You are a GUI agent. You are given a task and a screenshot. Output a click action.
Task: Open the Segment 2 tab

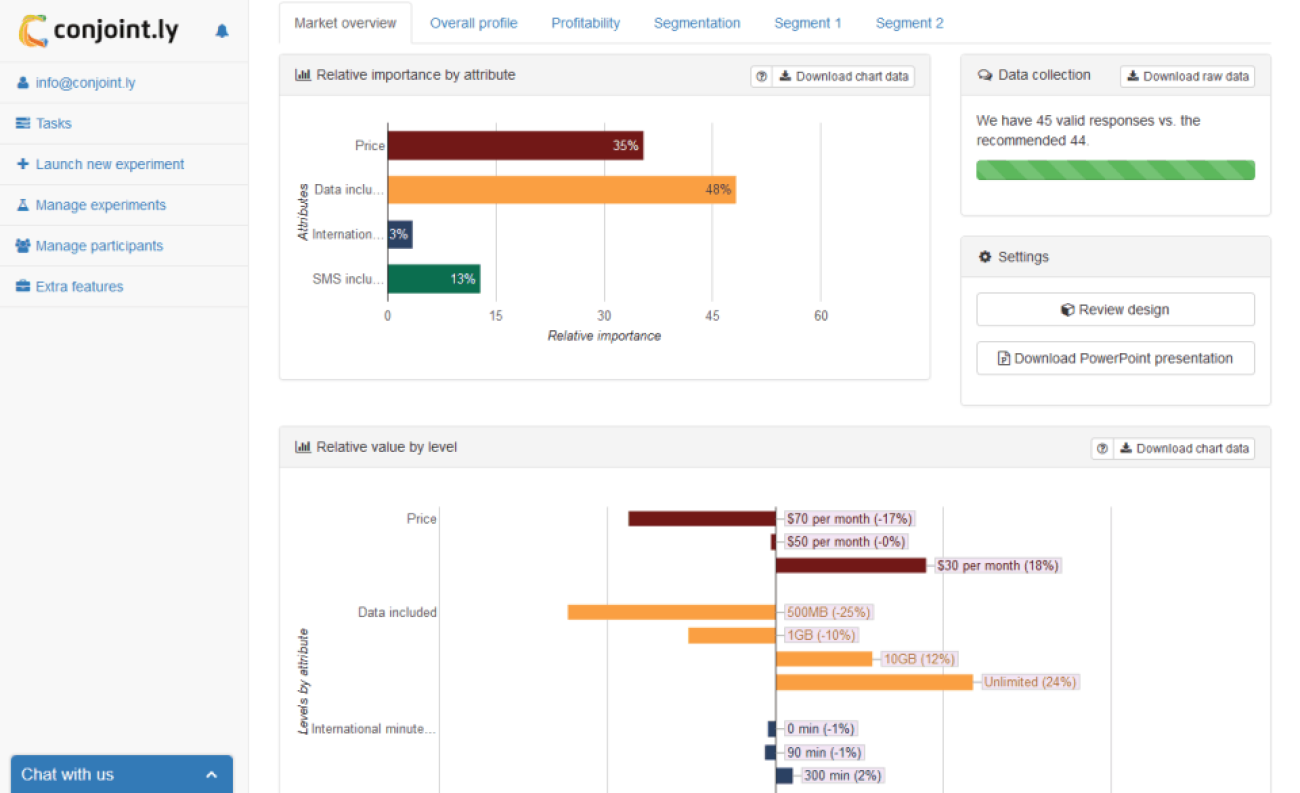tap(909, 23)
